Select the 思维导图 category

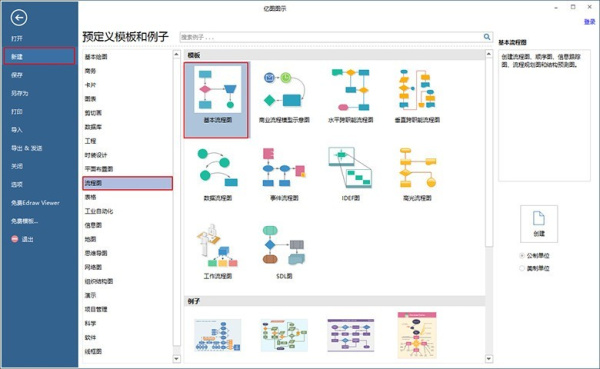pos(96,253)
